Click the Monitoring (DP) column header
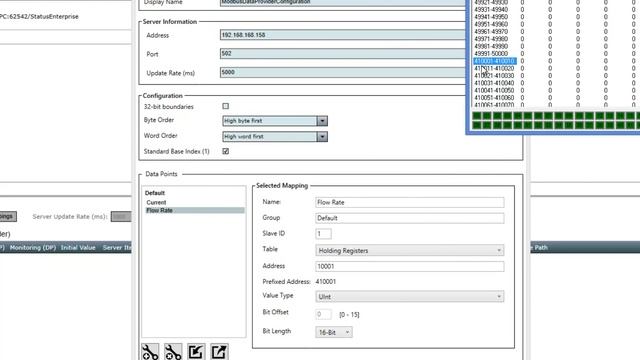Screen dimensions: 640x360 coord(33,247)
